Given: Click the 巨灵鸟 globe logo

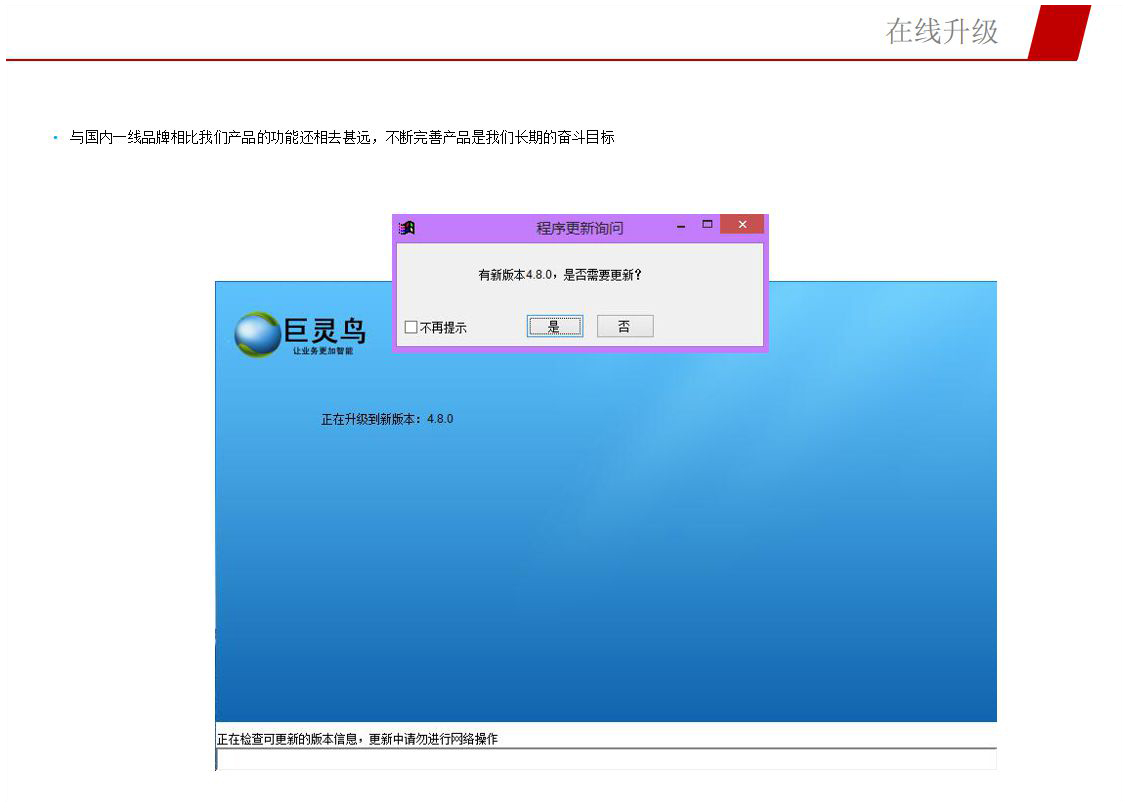Looking at the screenshot, I should (257, 334).
